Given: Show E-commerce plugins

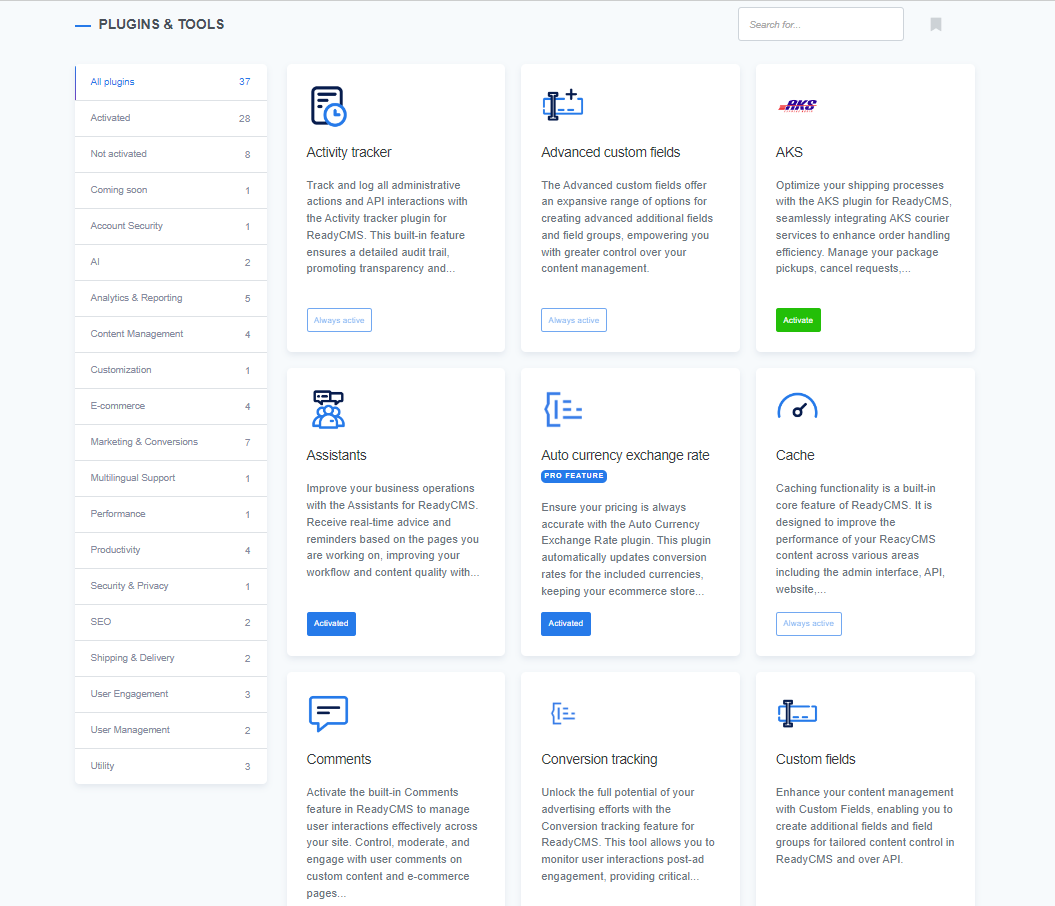Looking at the screenshot, I should (171, 406).
